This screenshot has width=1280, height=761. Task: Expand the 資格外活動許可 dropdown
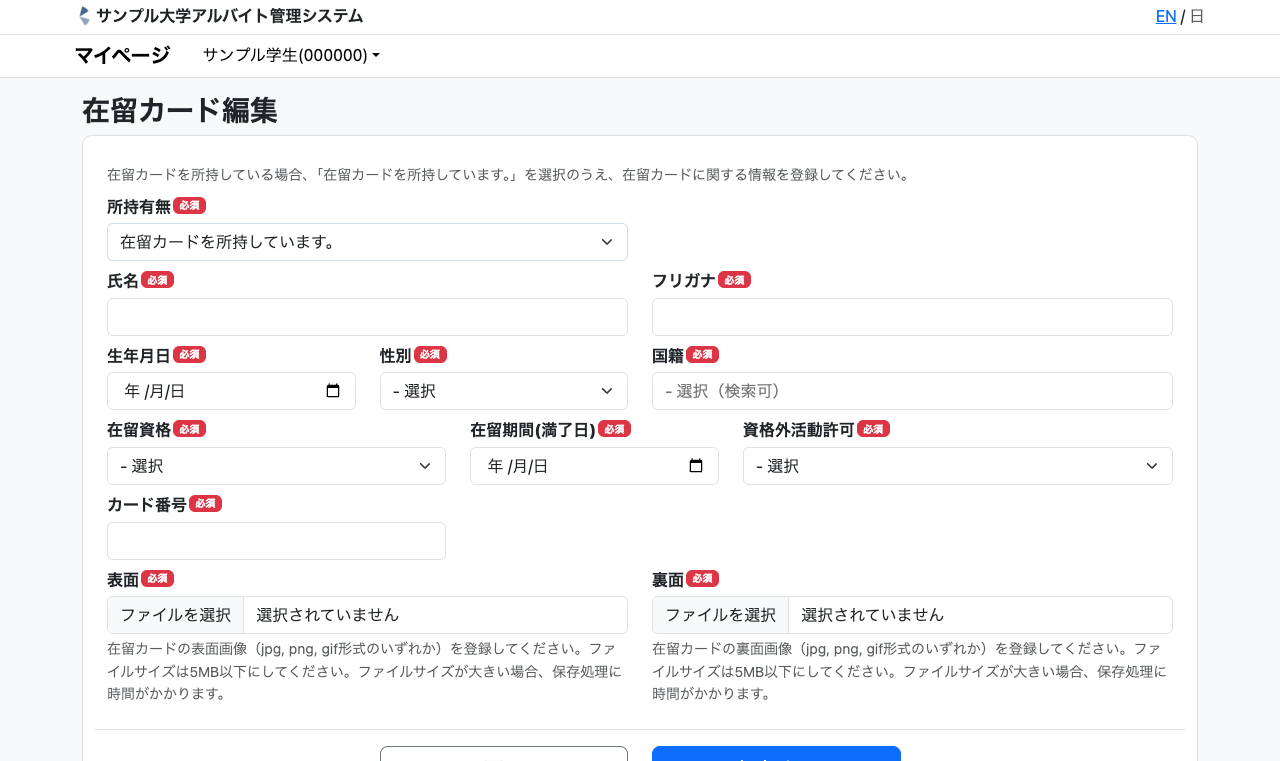(957, 466)
